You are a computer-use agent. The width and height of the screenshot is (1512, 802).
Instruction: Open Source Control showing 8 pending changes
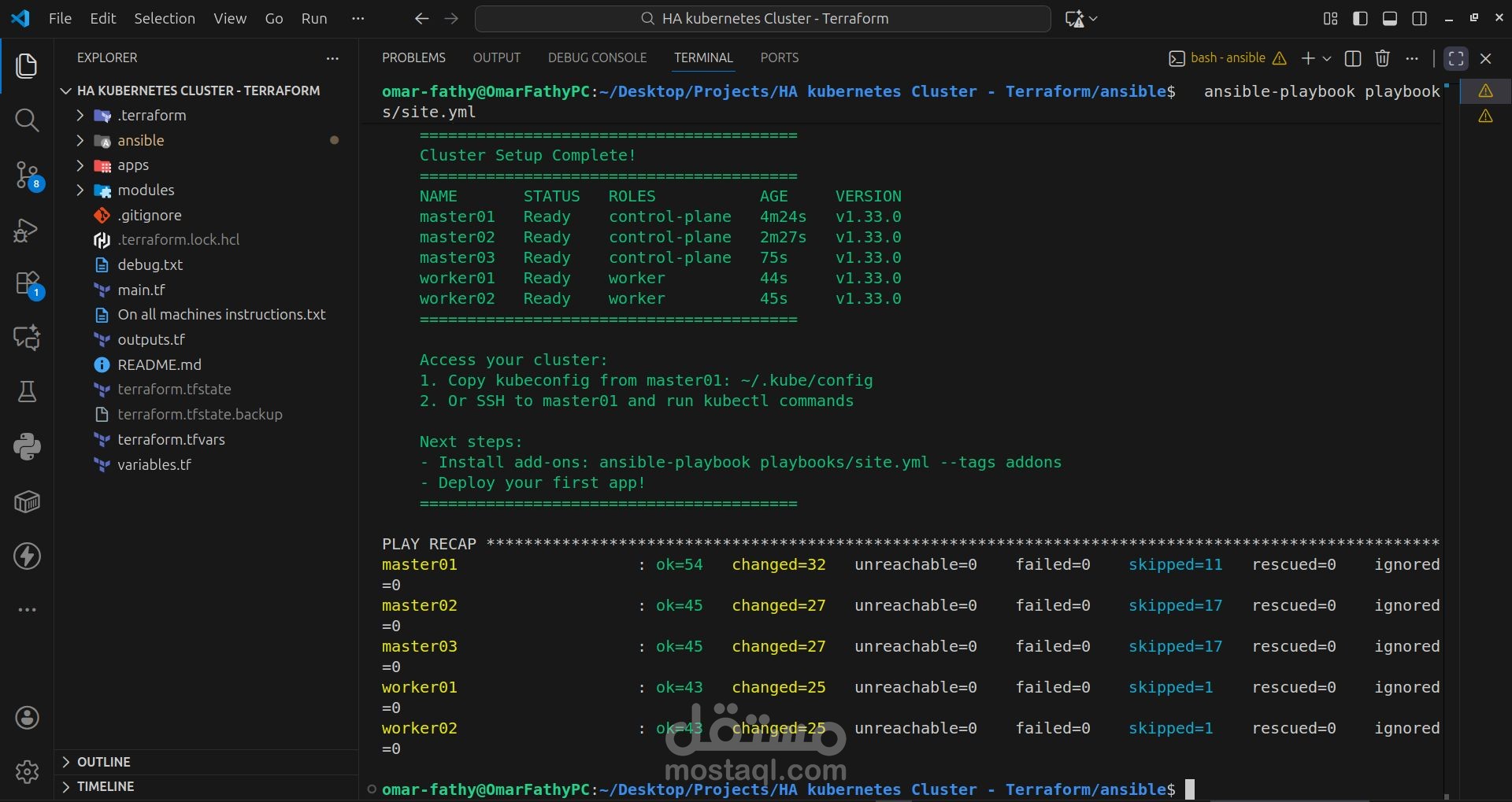click(x=27, y=176)
